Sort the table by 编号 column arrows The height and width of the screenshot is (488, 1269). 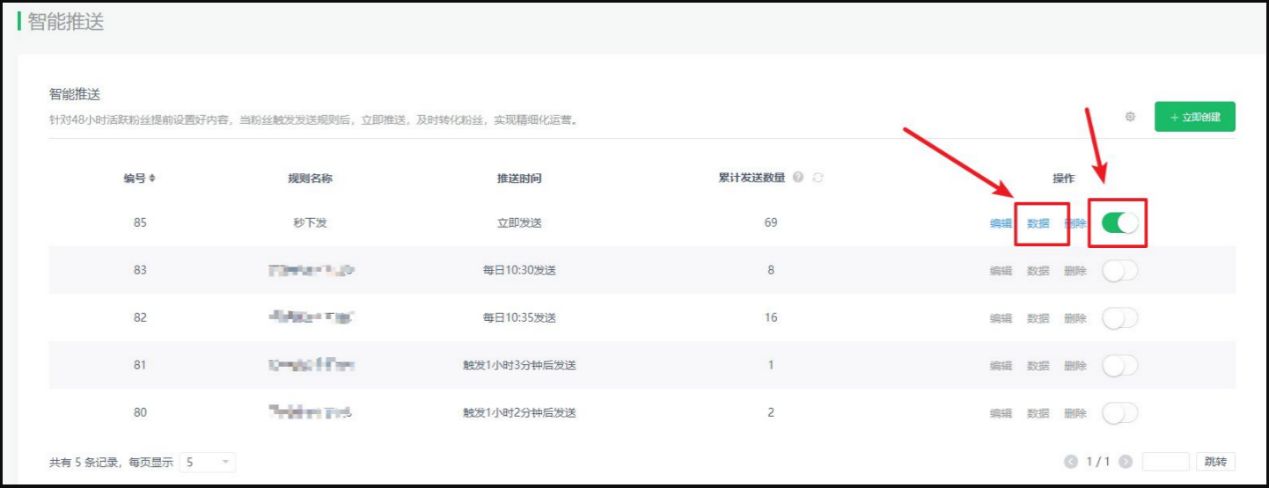(152, 178)
